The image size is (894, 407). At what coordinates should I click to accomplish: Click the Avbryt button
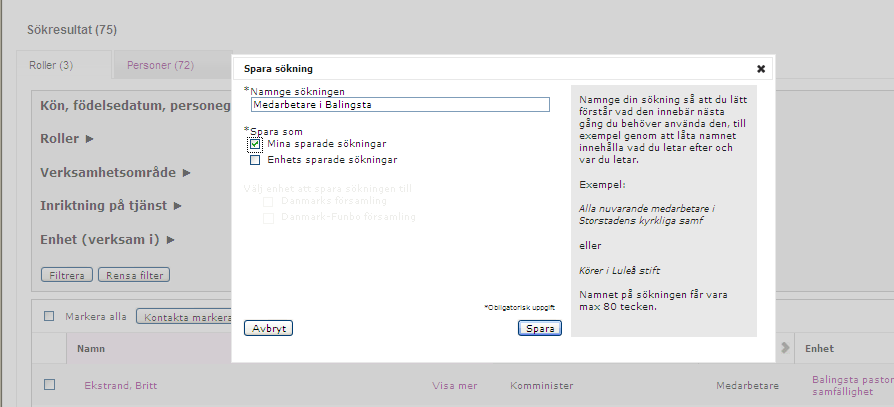click(269, 328)
